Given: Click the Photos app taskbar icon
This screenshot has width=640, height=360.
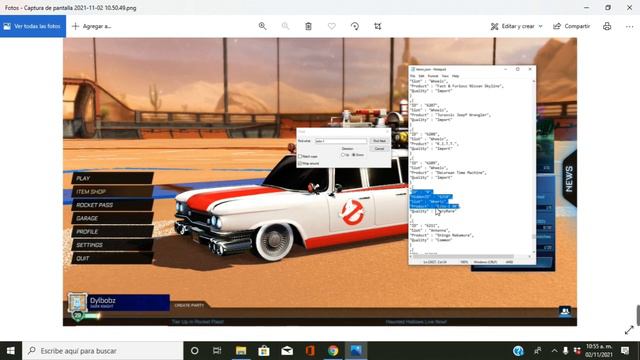Looking at the screenshot, I should (x=356, y=351).
